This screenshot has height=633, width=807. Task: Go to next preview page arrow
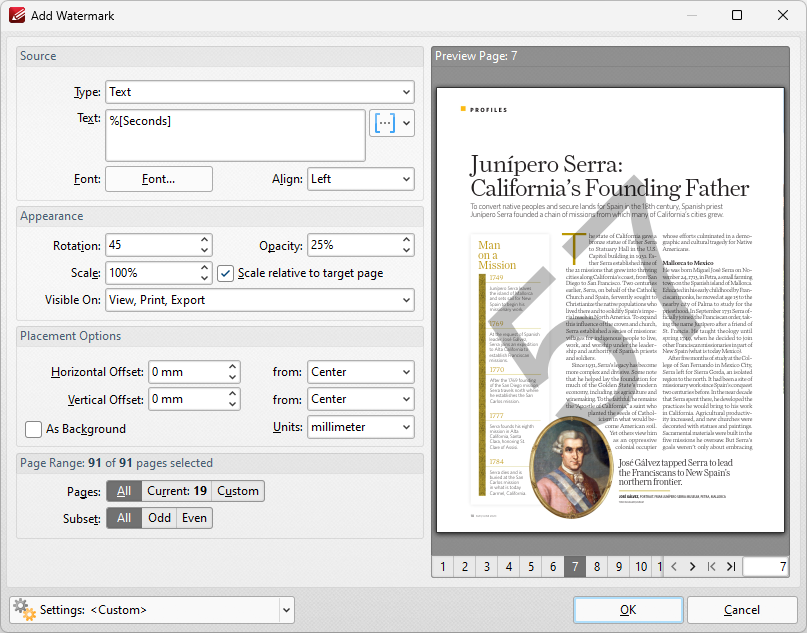(x=692, y=567)
